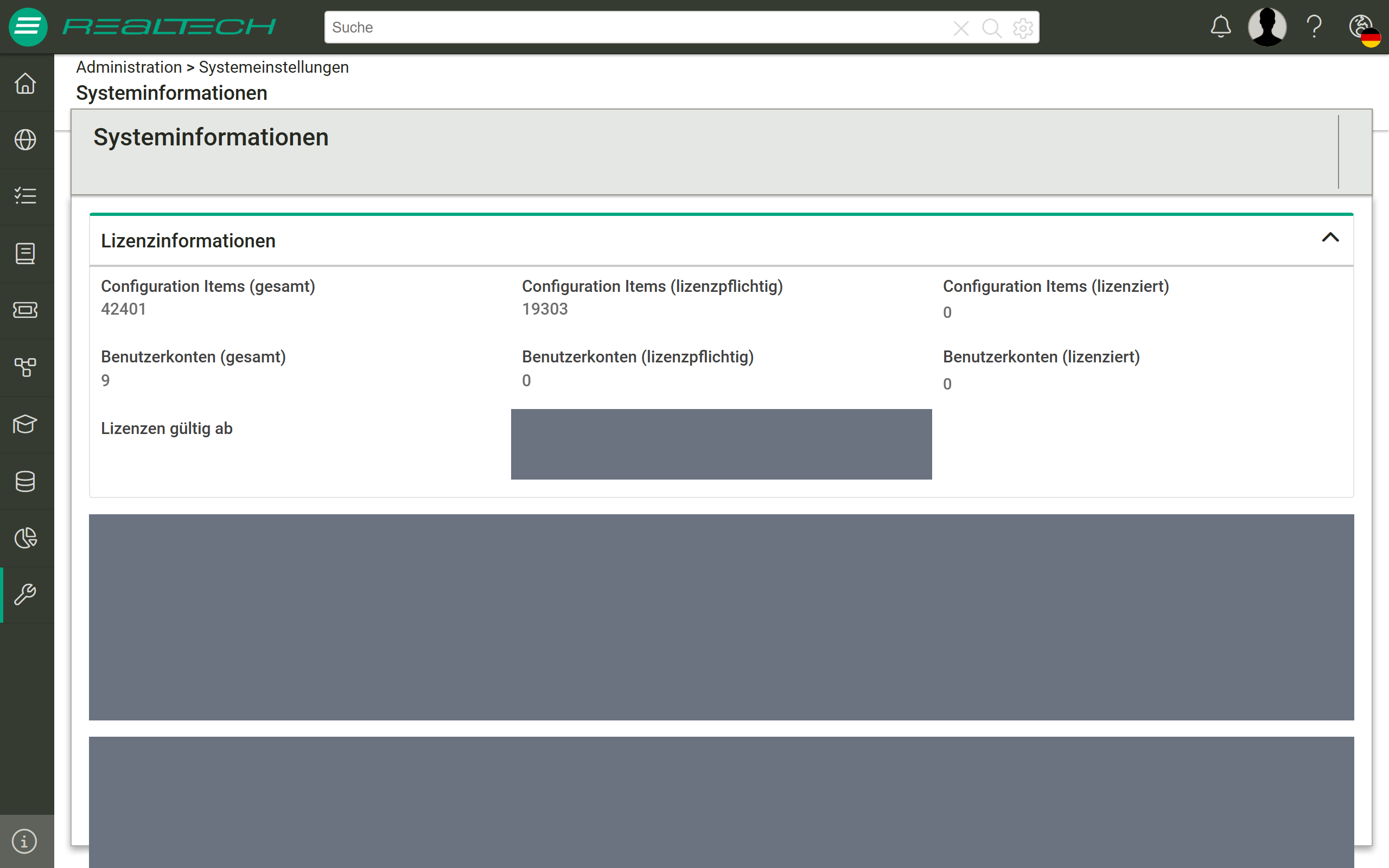Click the Benutzerkonten (lizenziert) label
Screen dimensions: 1389x868
[1041, 356]
